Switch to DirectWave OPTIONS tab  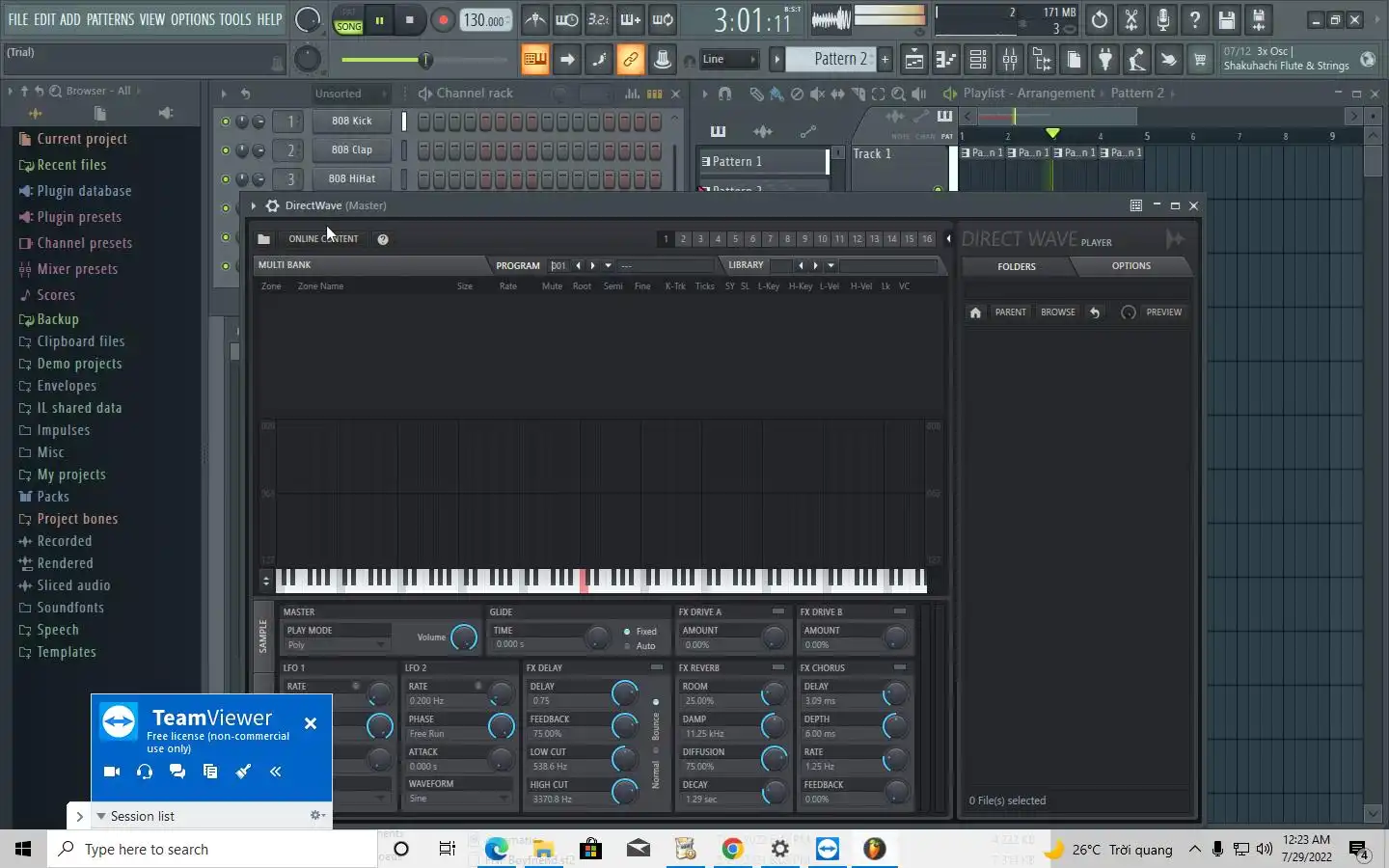point(1130,266)
